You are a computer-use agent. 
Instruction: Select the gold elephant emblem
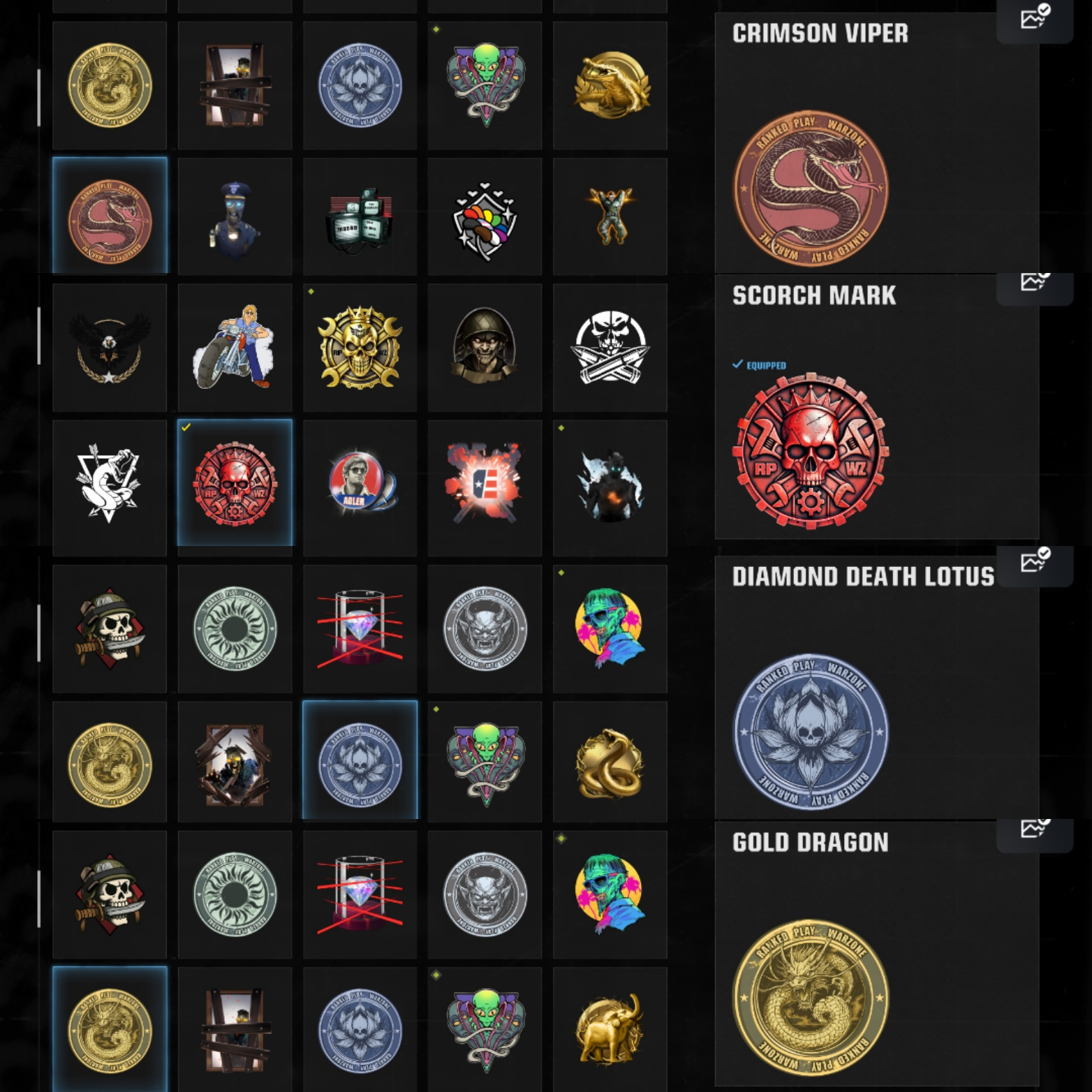pos(610,1029)
